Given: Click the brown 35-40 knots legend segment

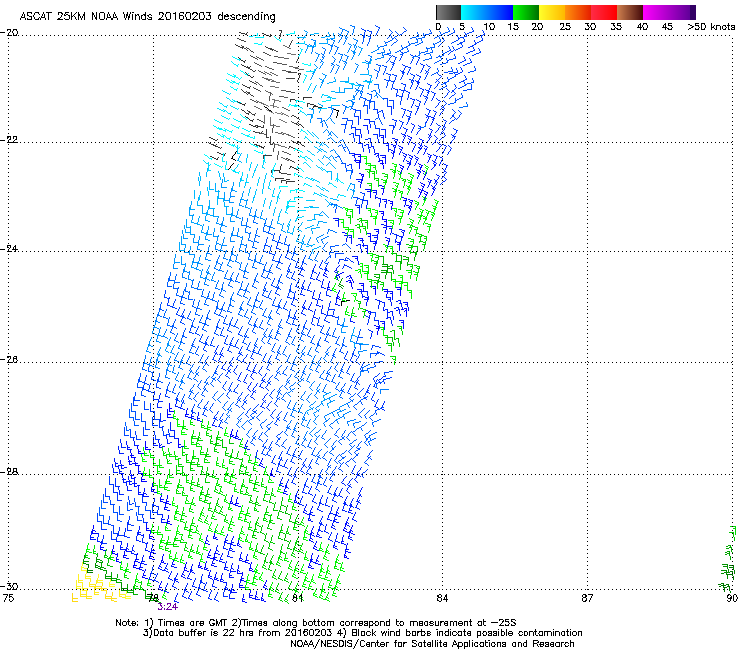Looking at the screenshot, I should click(630, 12).
